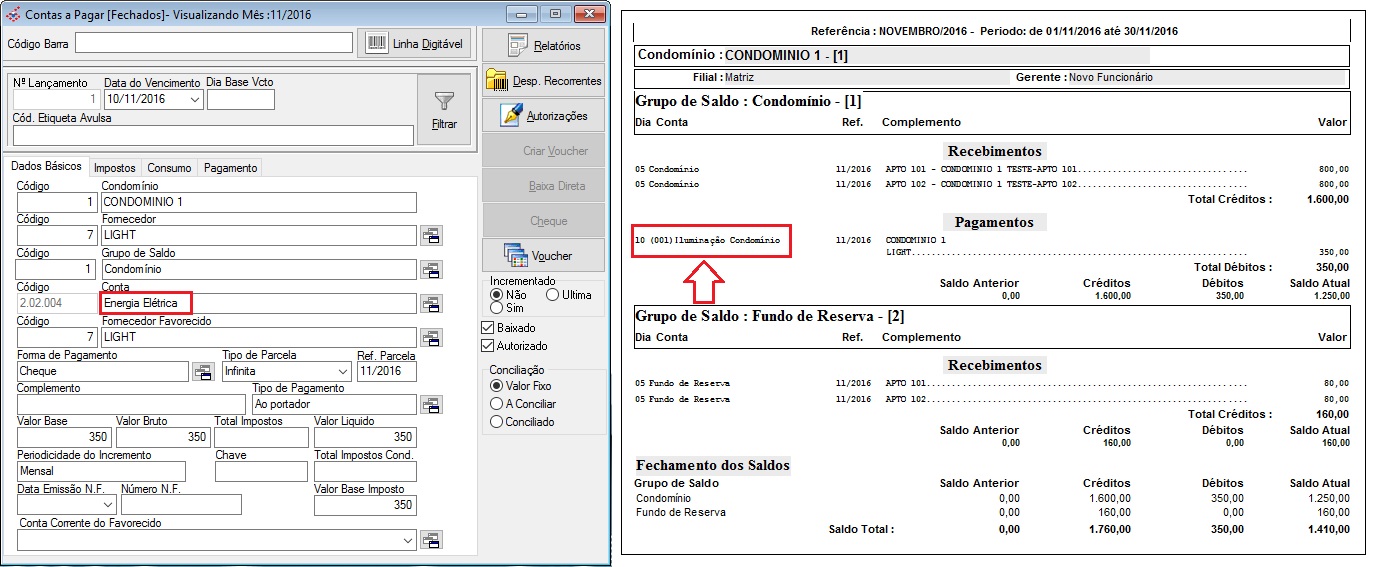Click the Número N.F. field
1373x567 pixels.
point(182,506)
